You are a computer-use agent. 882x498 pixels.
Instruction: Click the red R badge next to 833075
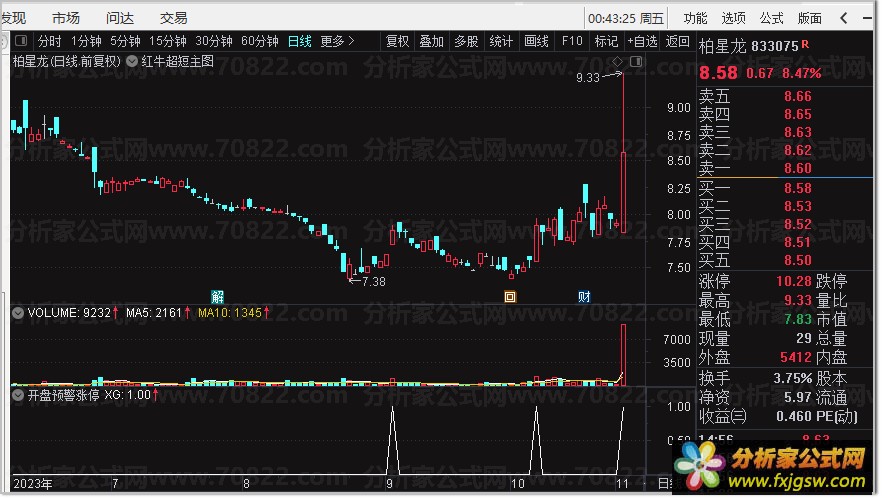[x=806, y=44]
